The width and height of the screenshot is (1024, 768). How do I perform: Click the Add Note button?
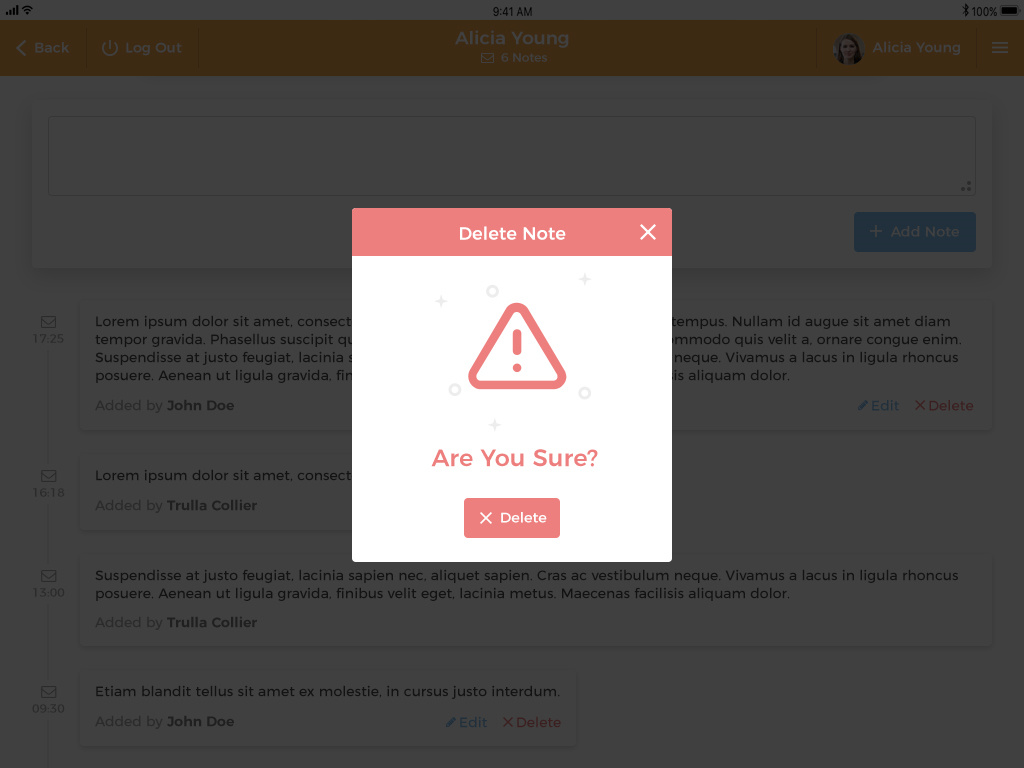click(x=914, y=232)
